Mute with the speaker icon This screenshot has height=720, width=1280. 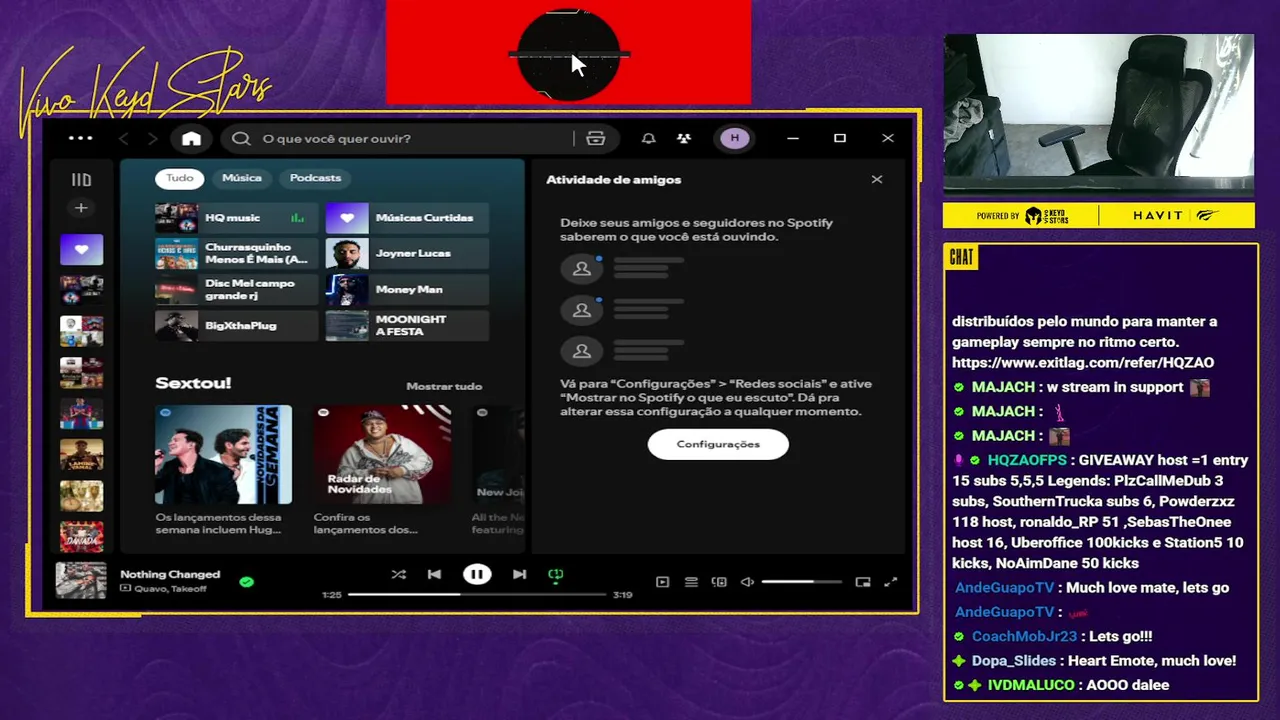pyautogui.click(x=747, y=582)
